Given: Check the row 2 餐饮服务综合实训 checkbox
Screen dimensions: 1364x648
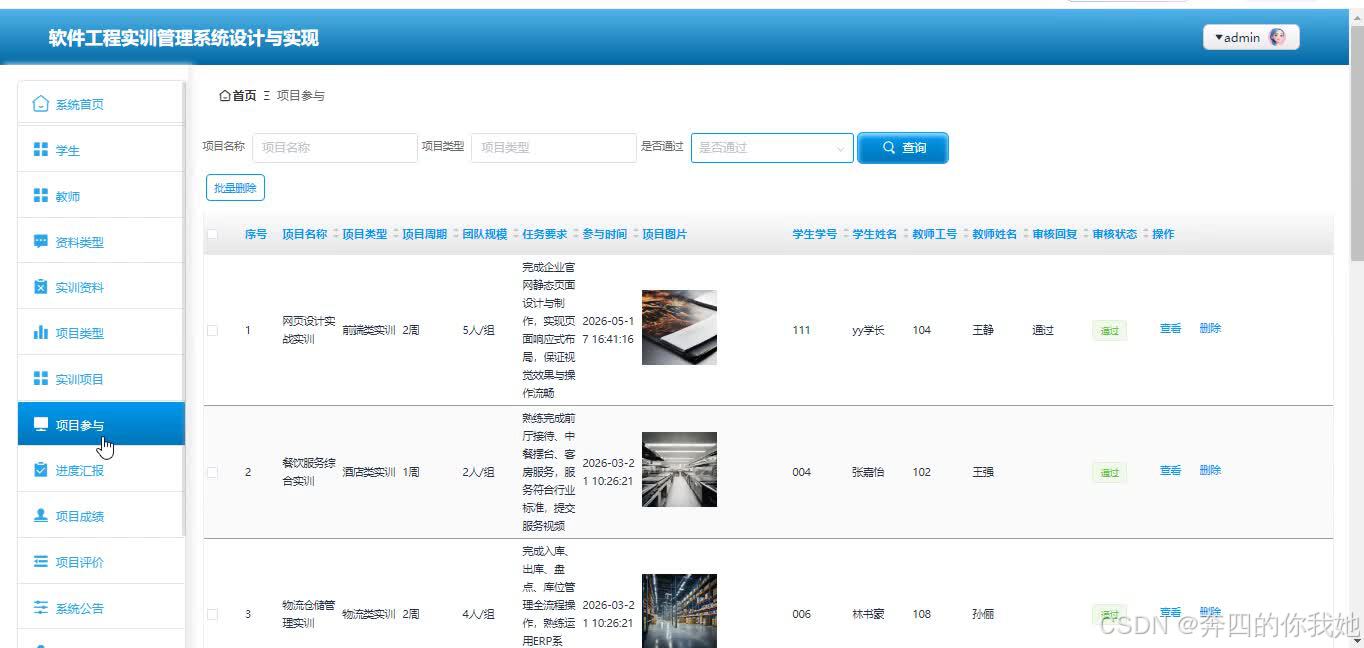Looking at the screenshot, I should [212, 472].
